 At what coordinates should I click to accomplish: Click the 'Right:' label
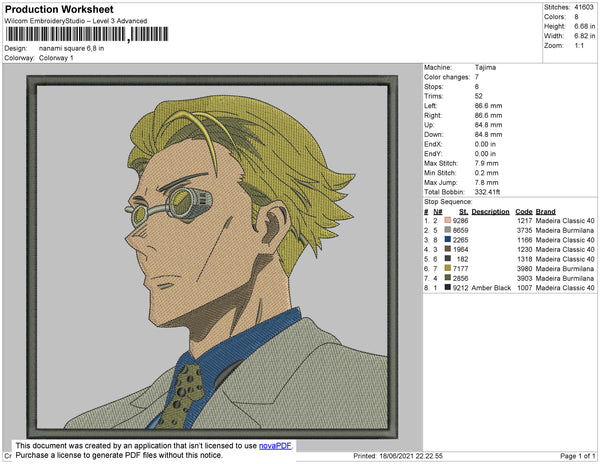tap(433, 116)
